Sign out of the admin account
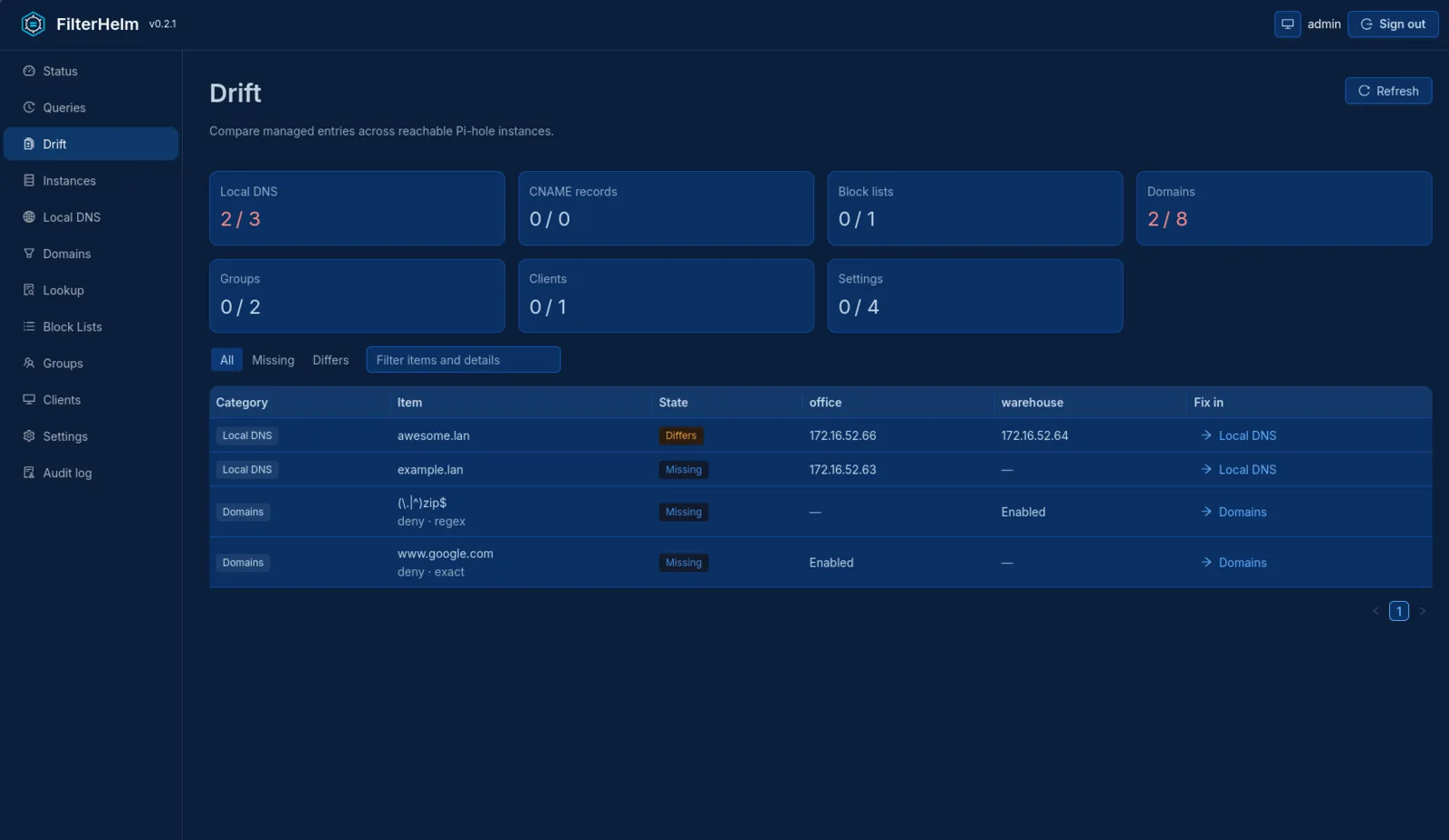Screen dimensions: 1449x840 coord(1393,24)
